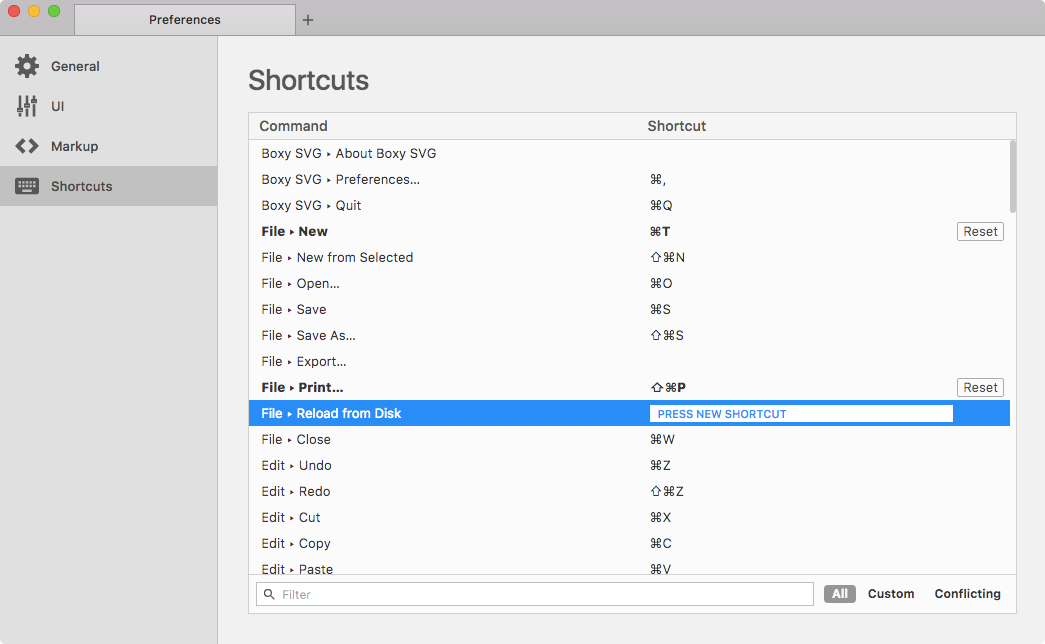1045x644 pixels.
Task: Click the ⌘S shortcut cell for Save
Action: (x=660, y=309)
